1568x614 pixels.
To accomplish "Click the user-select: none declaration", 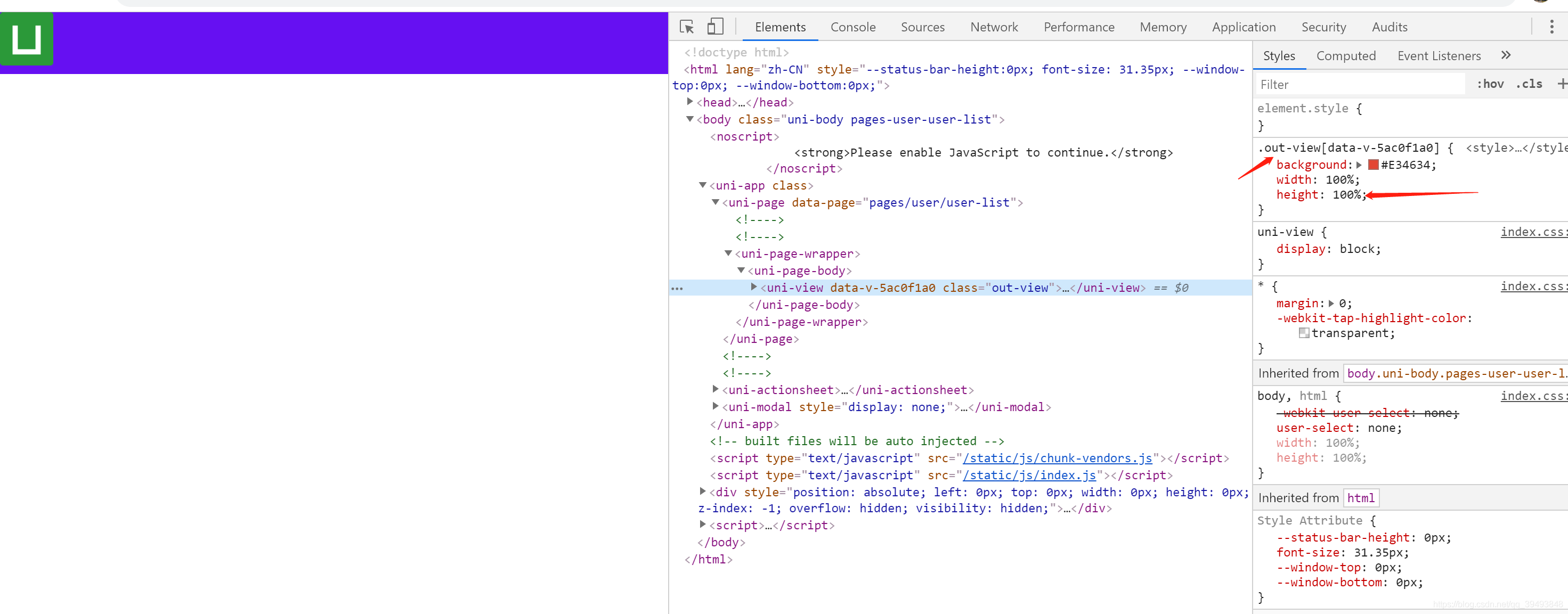I will click(1338, 428).
